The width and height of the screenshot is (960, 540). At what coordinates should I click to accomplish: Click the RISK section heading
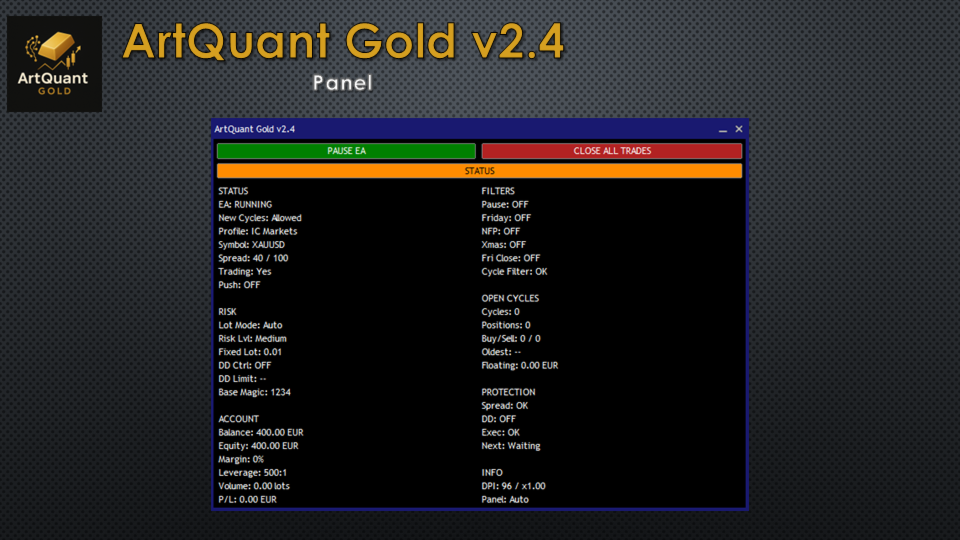[227, 312]
